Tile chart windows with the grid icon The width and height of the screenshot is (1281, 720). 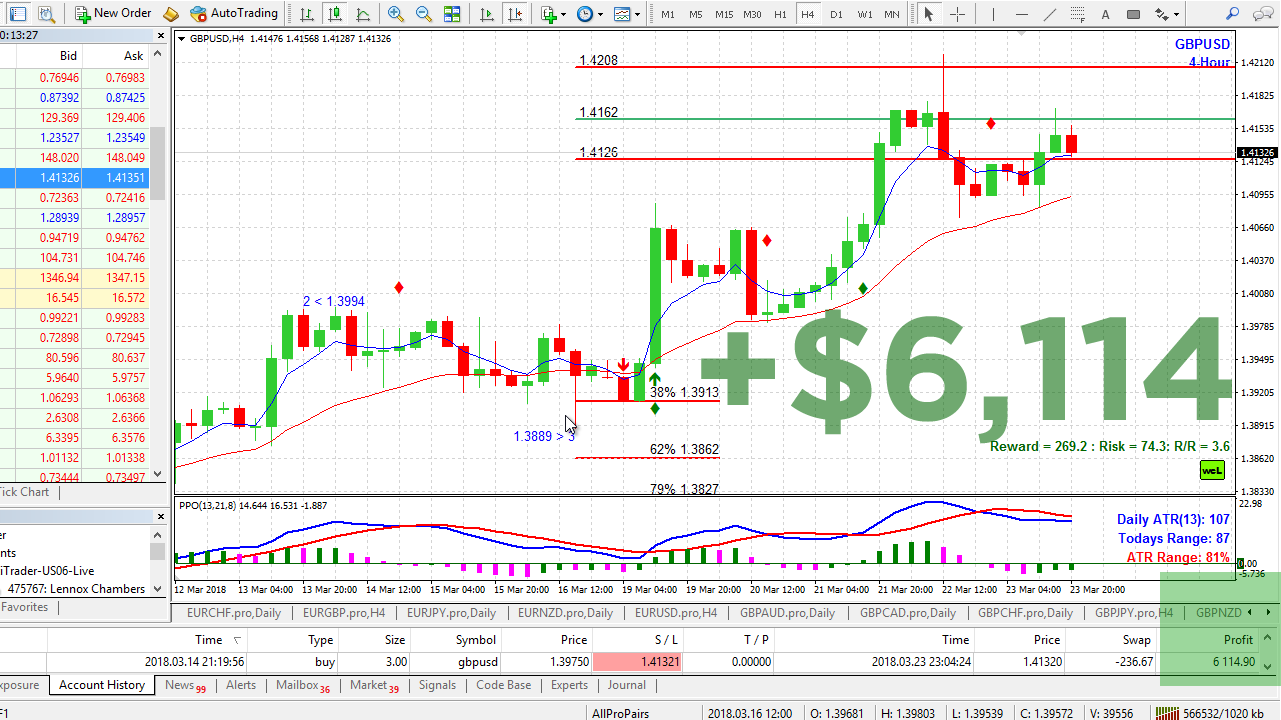point(453,14)
